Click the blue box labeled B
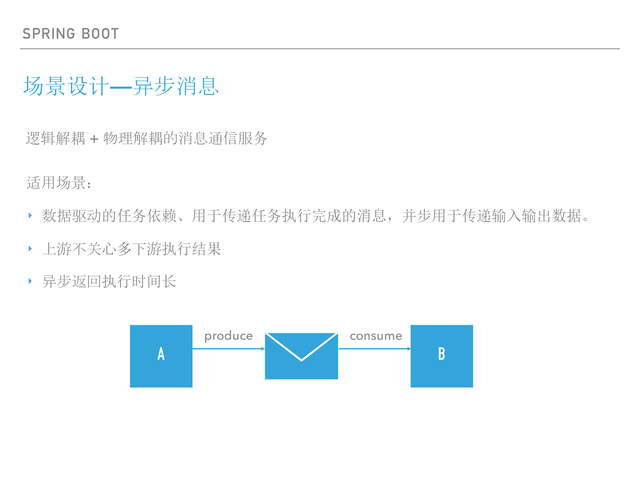 (x=441, y=356)
